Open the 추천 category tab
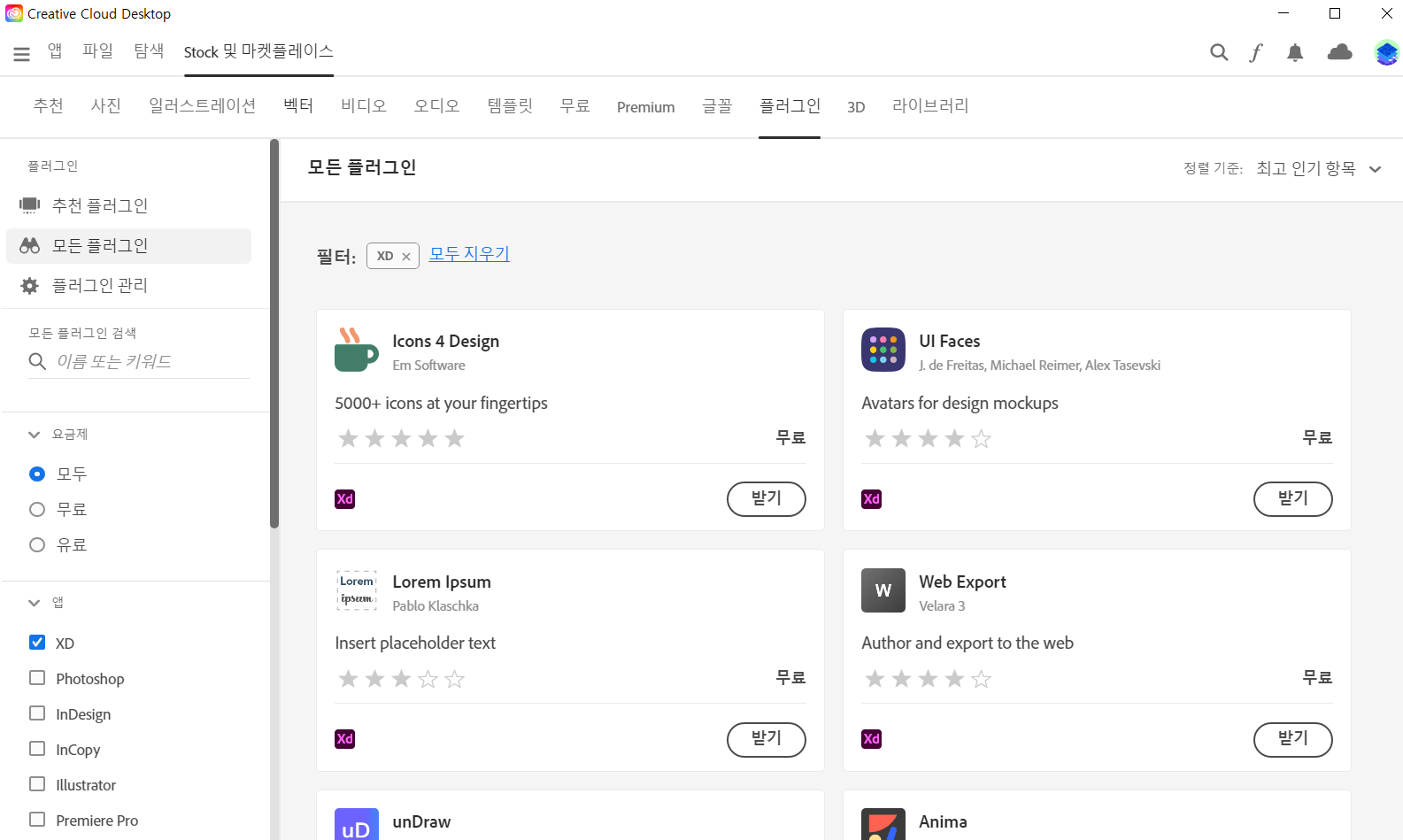Screen dimensions: 1403x840 (x=48, y=106)
